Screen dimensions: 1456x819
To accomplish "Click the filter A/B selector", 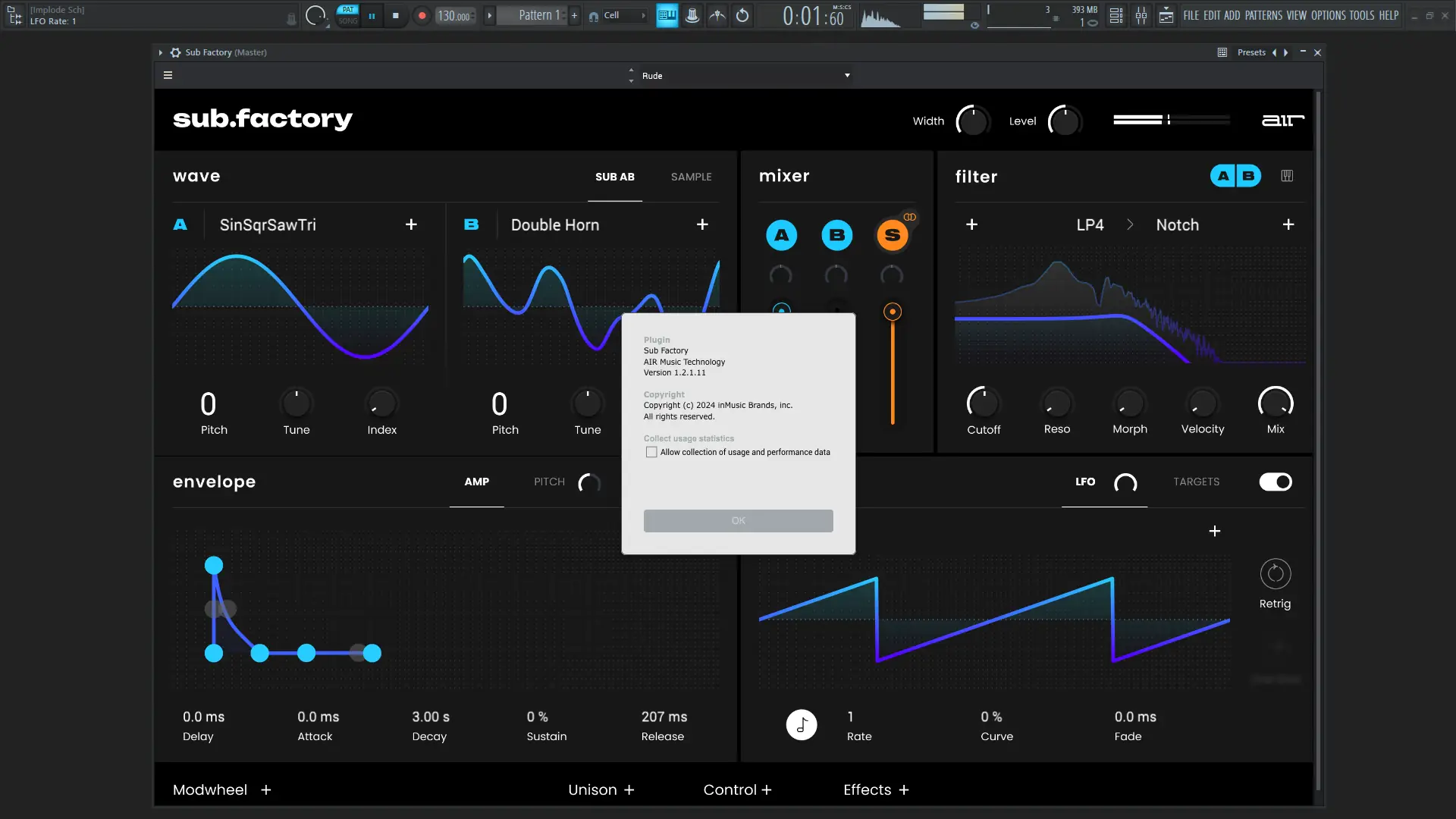I will pos(1235,176).
